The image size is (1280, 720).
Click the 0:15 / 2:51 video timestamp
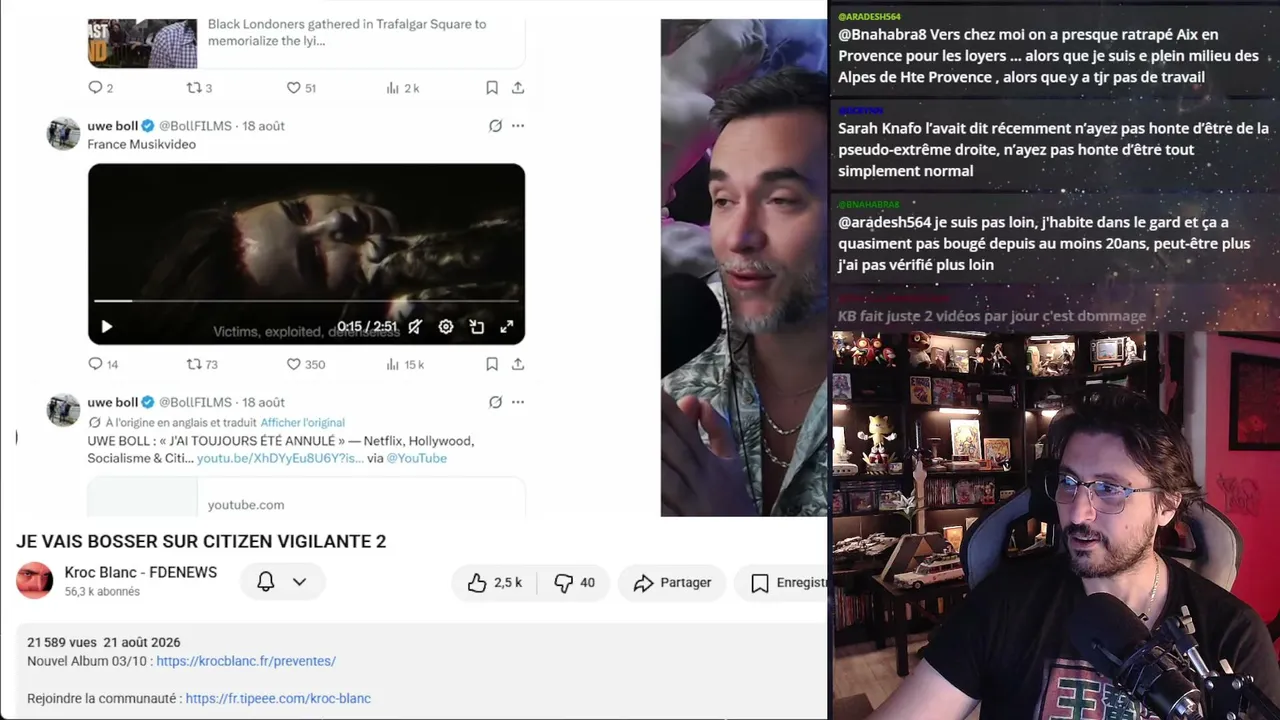pos(367,326)
